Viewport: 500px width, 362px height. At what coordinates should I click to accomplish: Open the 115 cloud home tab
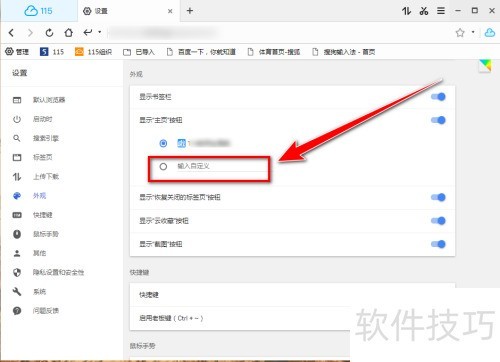point(38,11)
